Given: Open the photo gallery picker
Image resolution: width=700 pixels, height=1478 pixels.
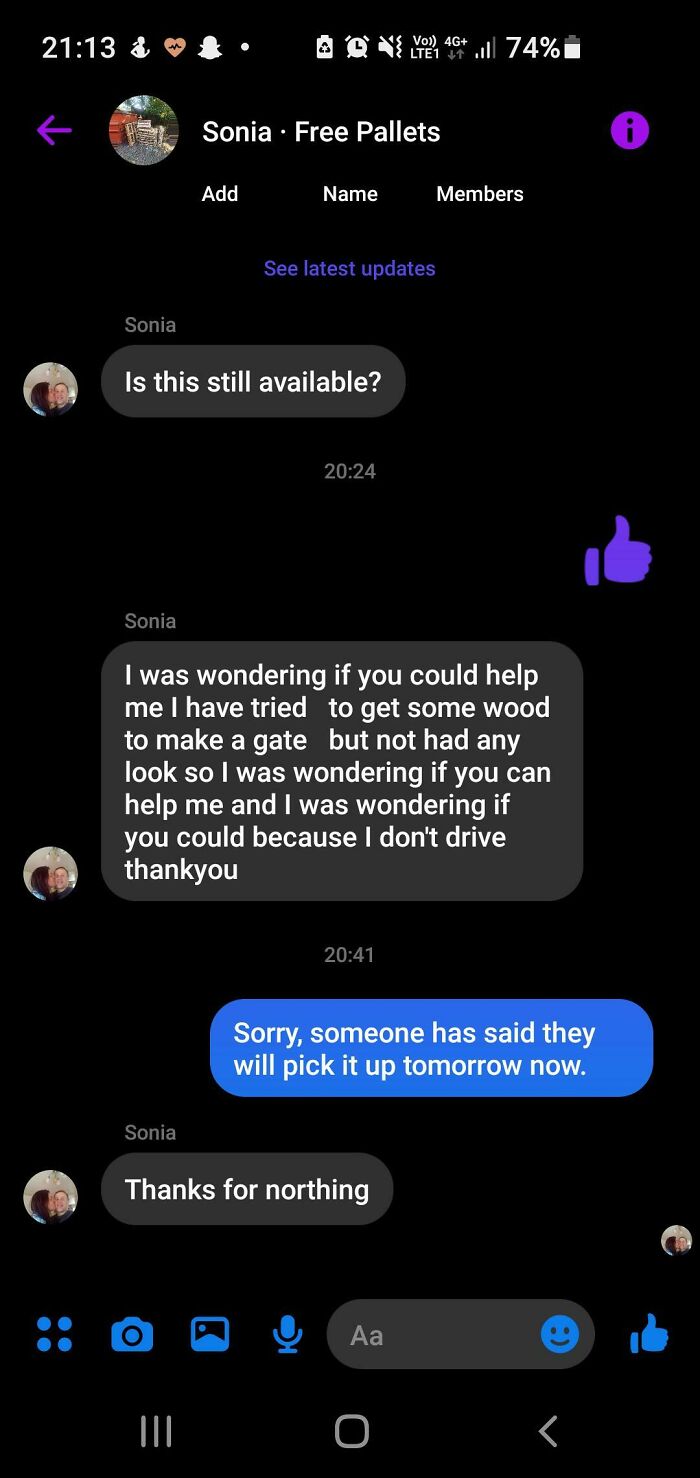Looking at the screenshot, I should (x=210, y=1334).
